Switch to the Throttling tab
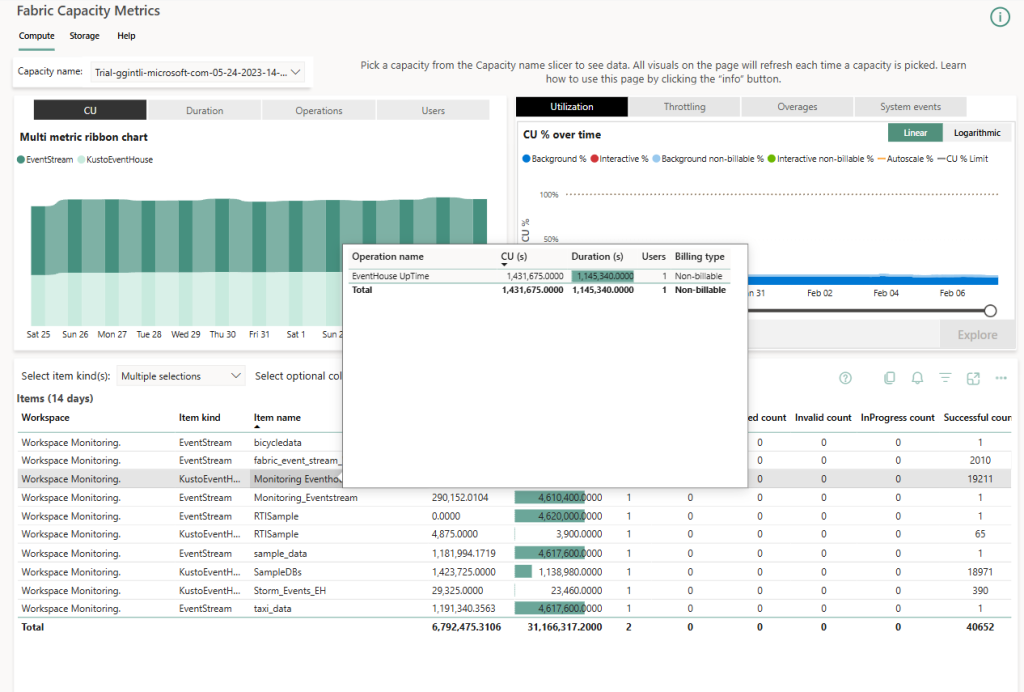Screen dimensions: 1024x692 coord(684,107)
